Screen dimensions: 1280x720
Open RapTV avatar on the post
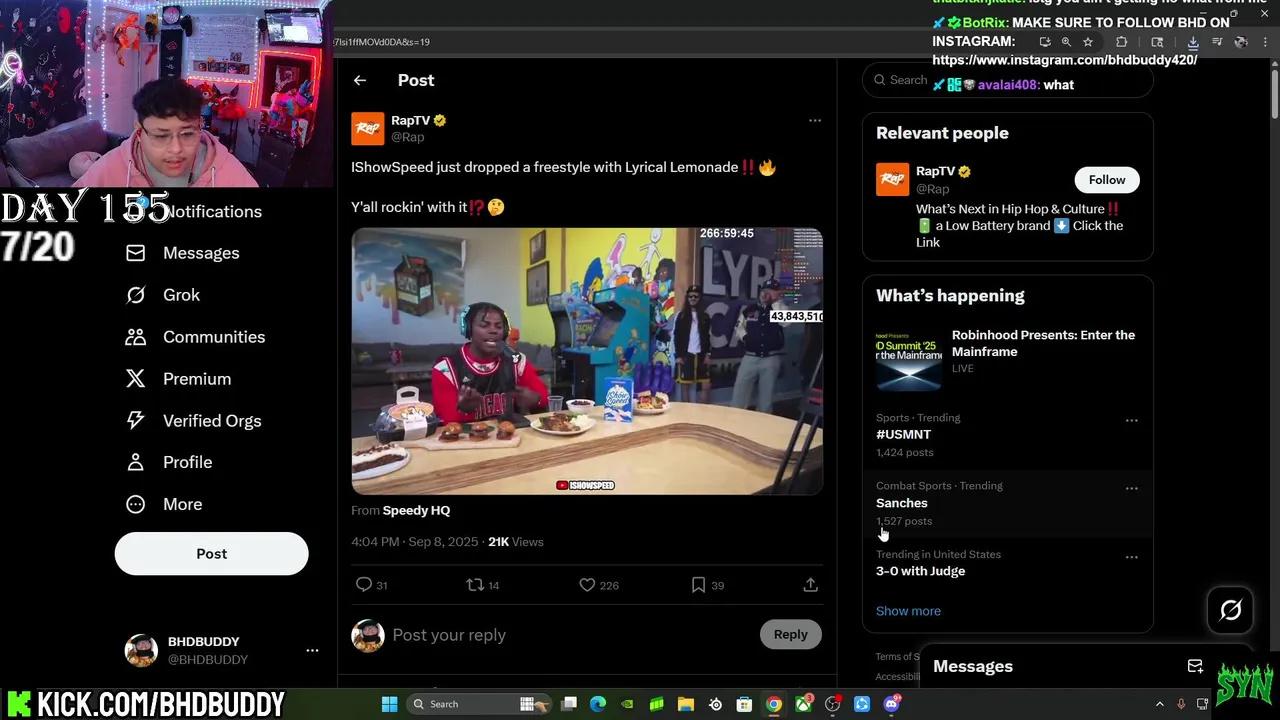(367, 129)
